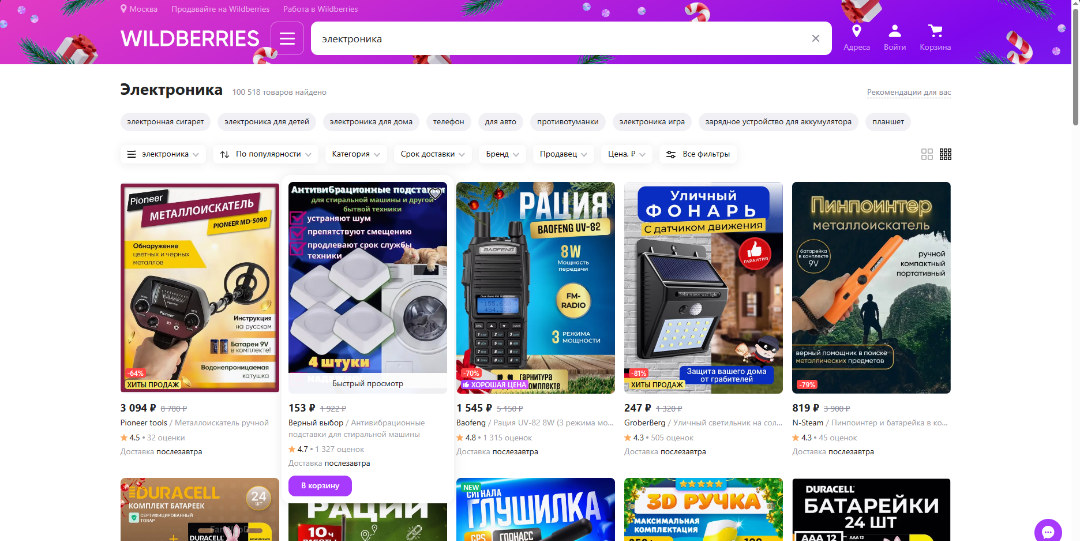The width and height of the screenshot is (1080, 541).
Task: Expand the Бренд filter dropdown
Action: click(503, 154)
